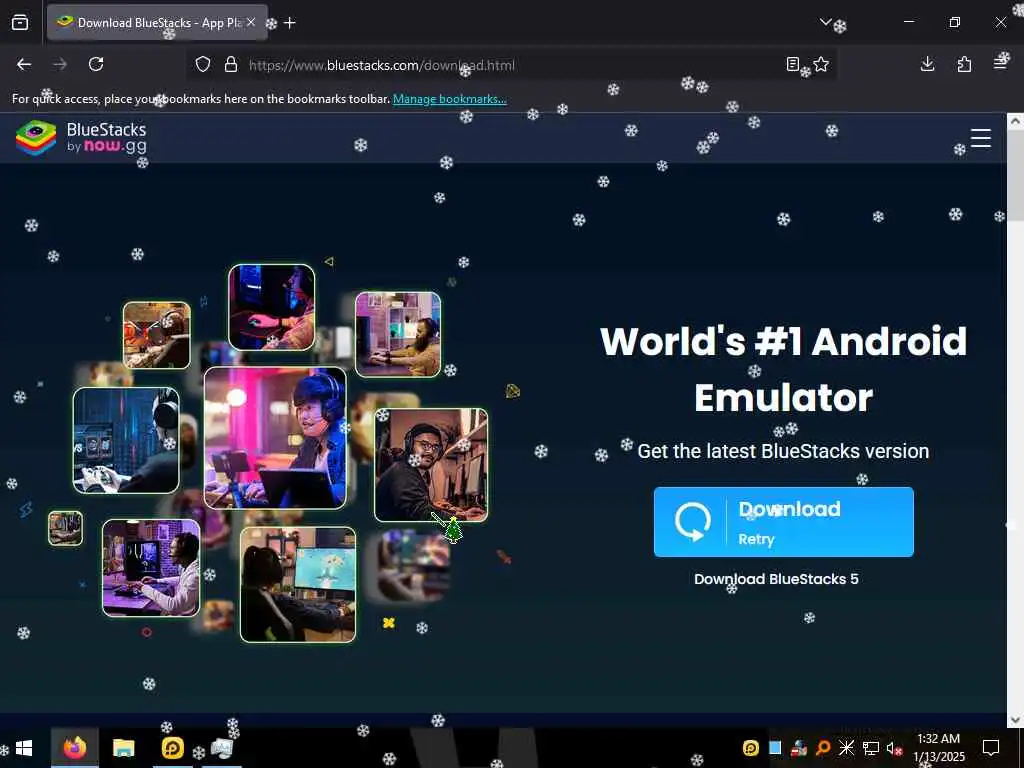The height and width of the screenshot is (768, 1024).
Task: Open the Windows notification center
Action: pos(991,748)
